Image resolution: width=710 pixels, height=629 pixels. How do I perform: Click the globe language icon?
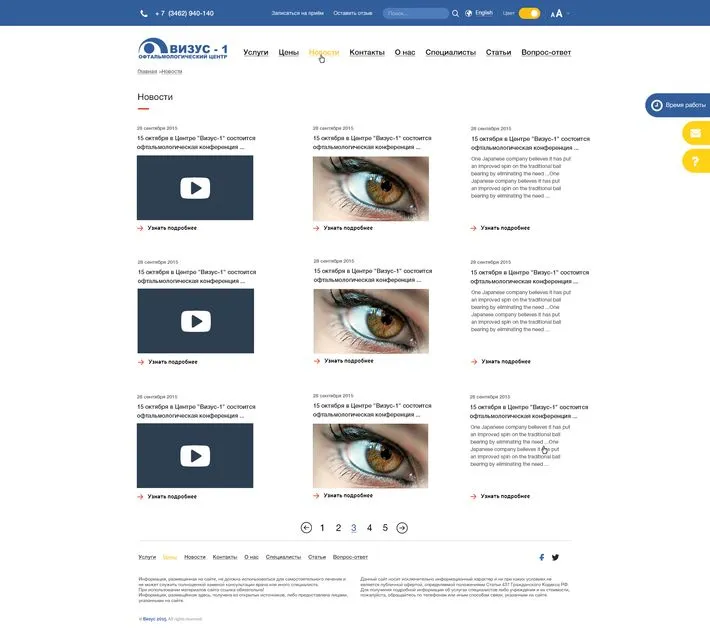pyautogui.click(x=469, y=14)
